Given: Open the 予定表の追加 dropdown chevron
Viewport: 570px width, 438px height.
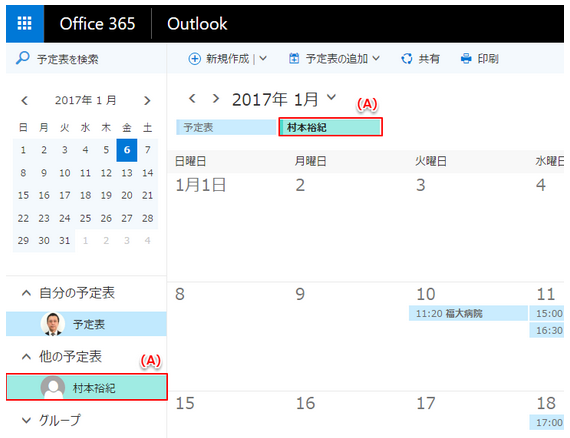Looking at the screenshot, I should (376, 58).
